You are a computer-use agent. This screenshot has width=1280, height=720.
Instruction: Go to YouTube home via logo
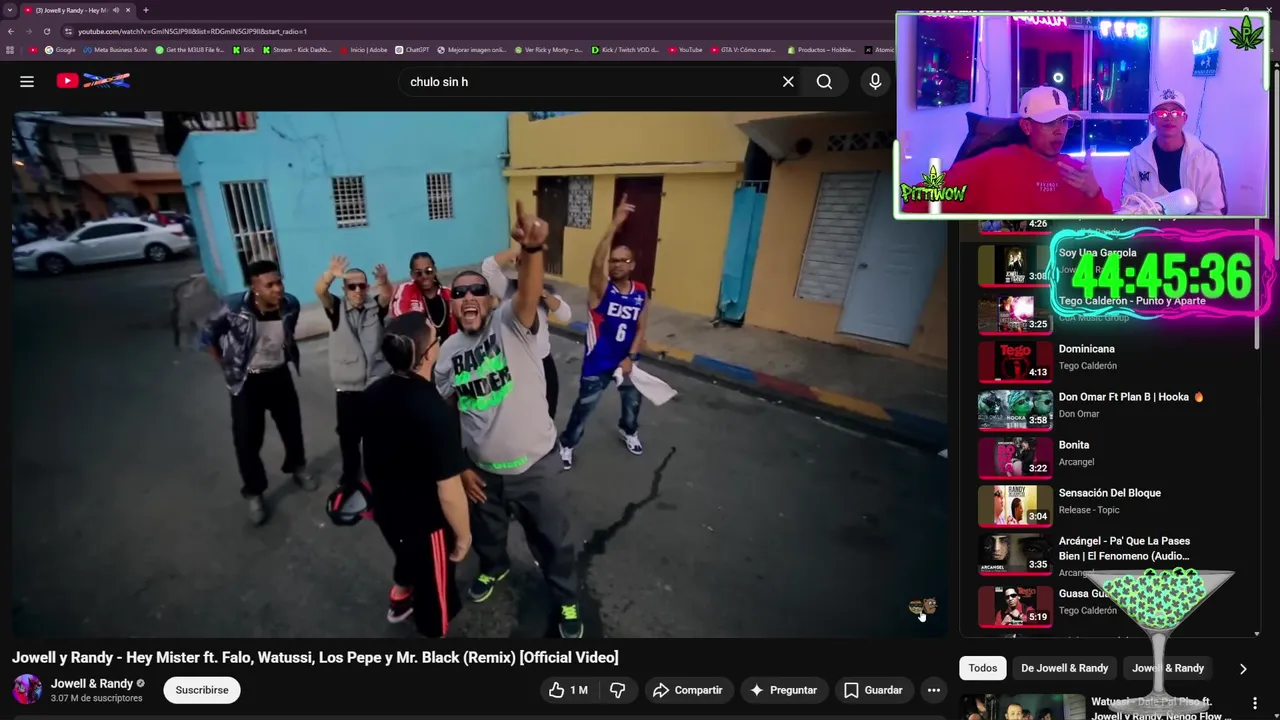click(x=93, y=81)
